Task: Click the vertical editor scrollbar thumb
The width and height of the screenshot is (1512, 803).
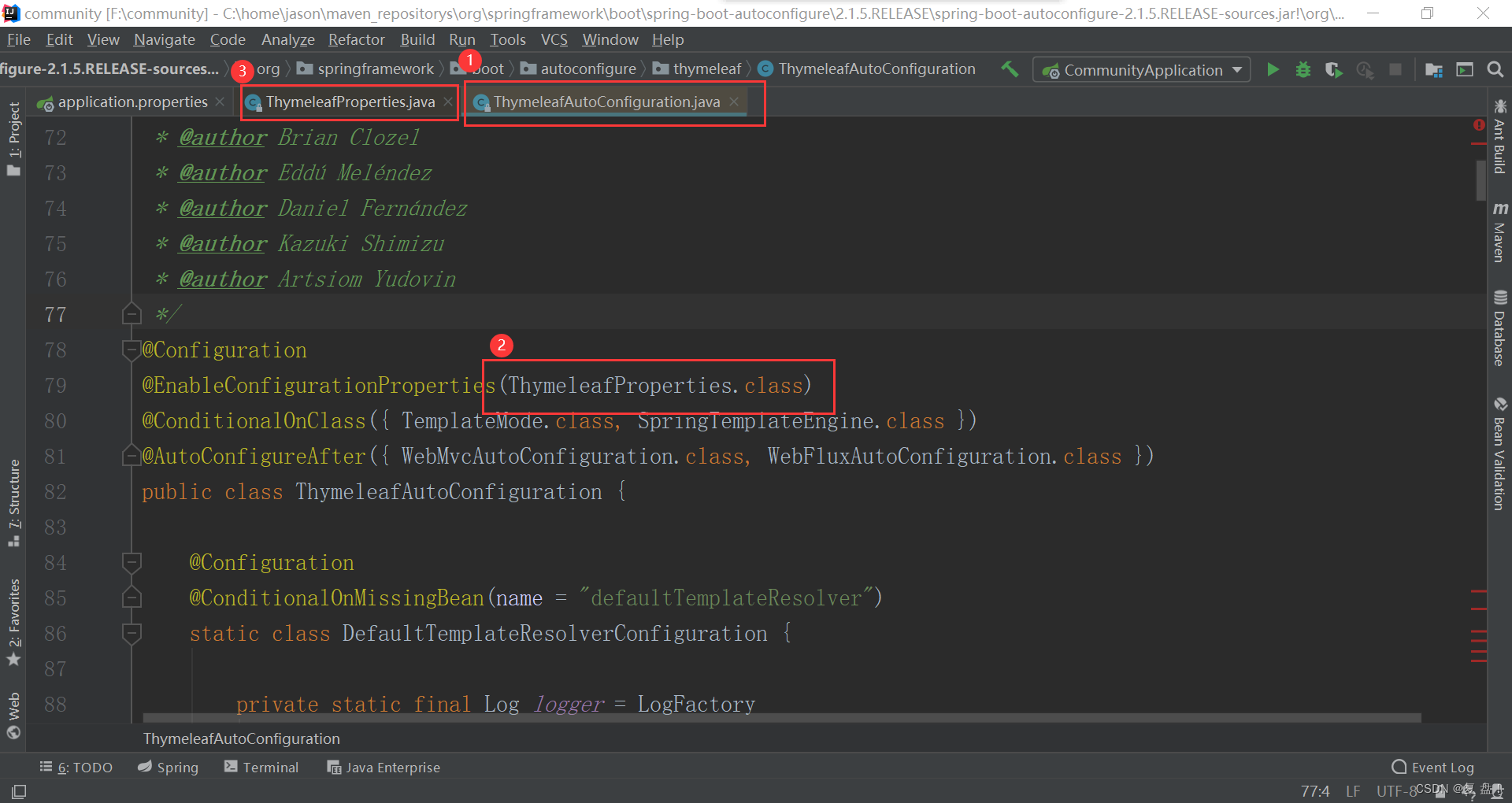Action: 1480,179
